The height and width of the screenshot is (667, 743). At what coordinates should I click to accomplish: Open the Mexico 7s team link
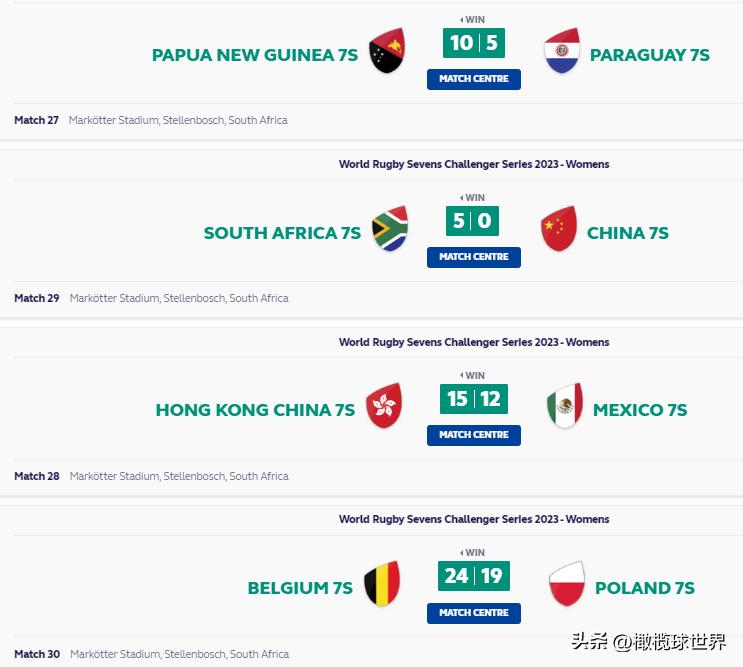click(x=640, y=410)
